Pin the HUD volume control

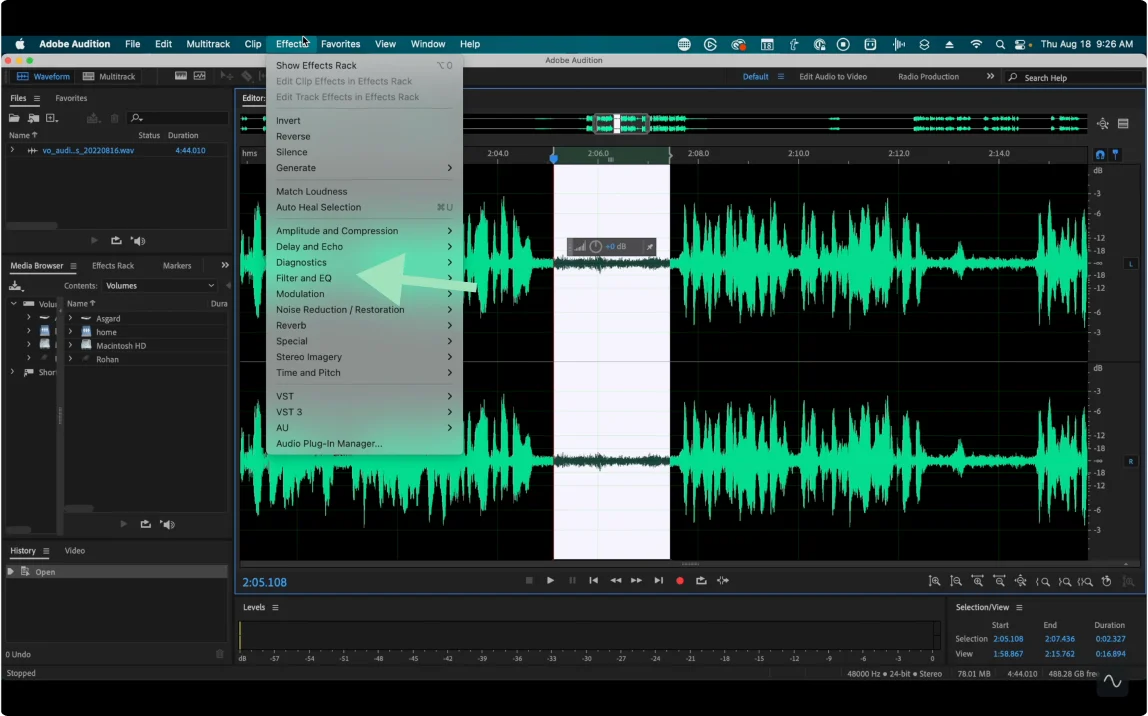coord(649,247)
